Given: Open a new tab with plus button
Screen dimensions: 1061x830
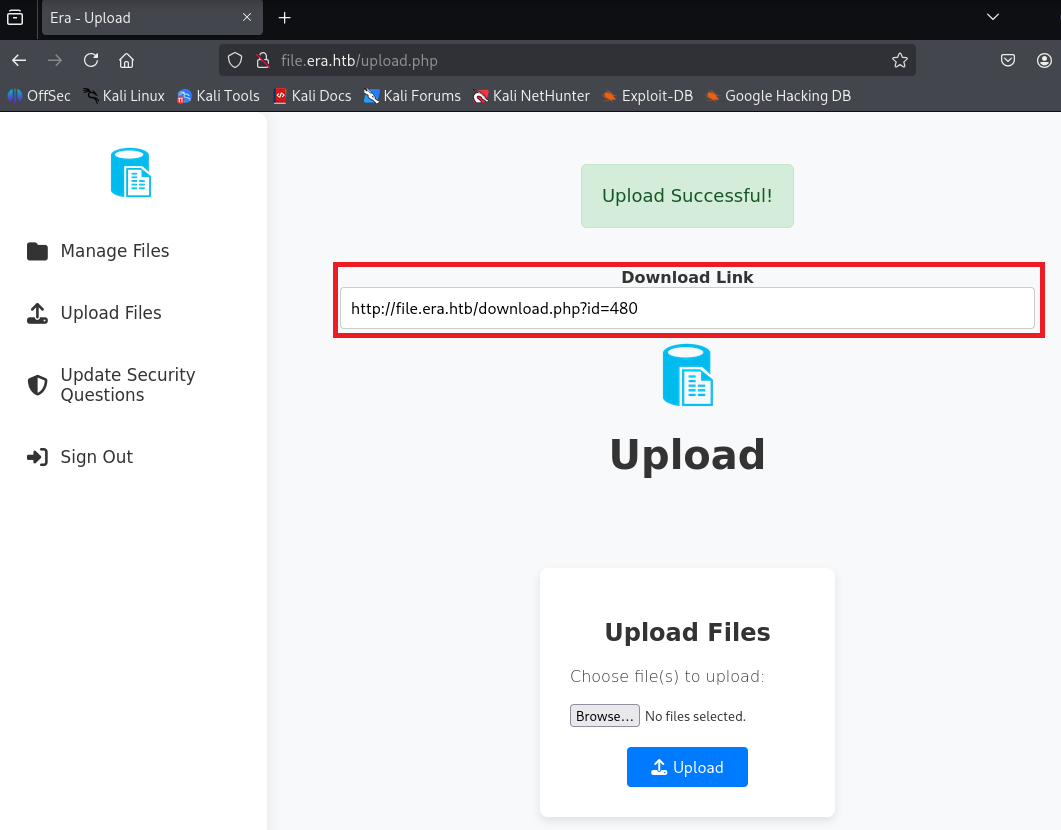Looking at the screenshot, I should tap(285, 18).
